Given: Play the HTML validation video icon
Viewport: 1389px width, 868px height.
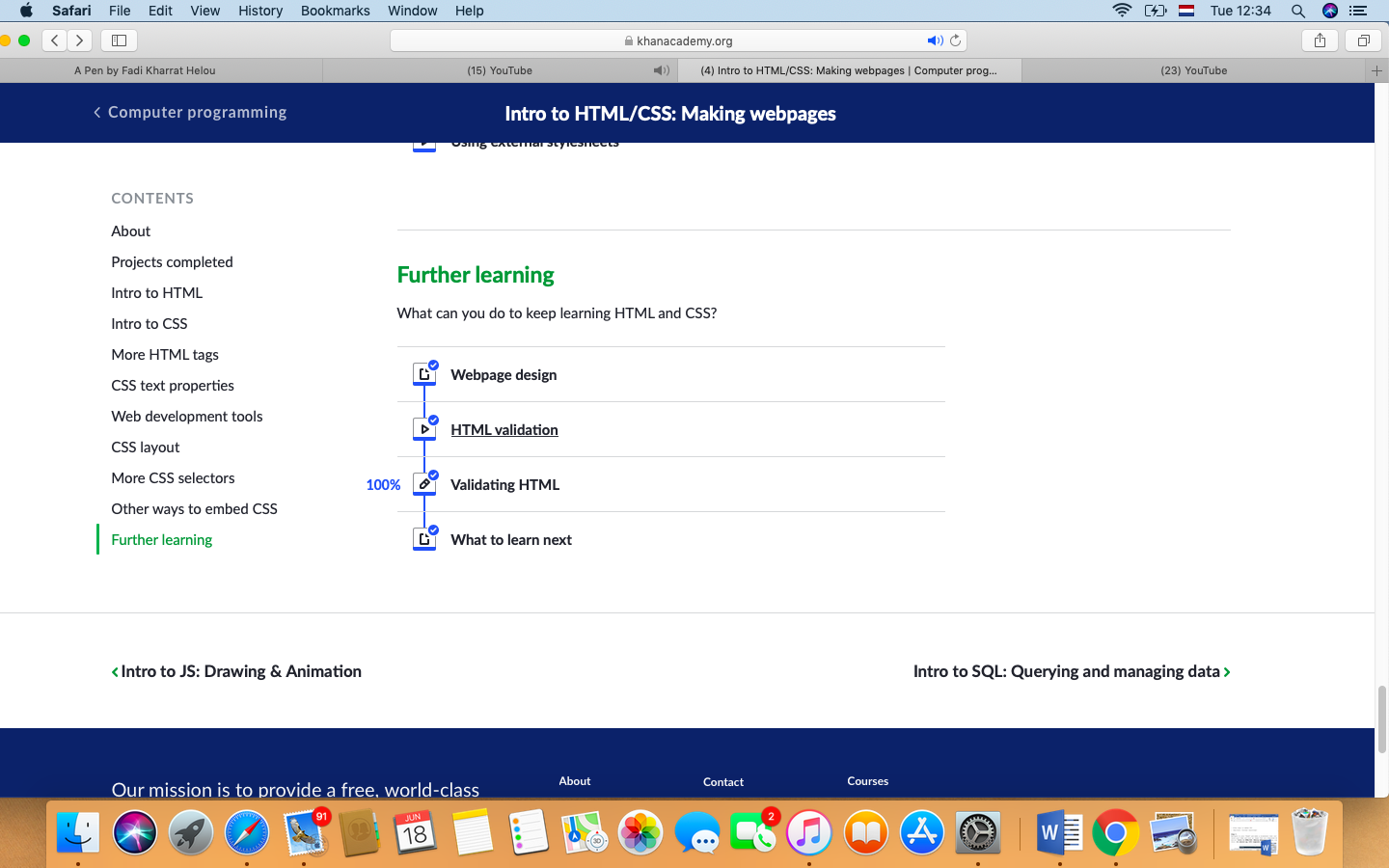Looking at the screenshot, I should [424, 429].
